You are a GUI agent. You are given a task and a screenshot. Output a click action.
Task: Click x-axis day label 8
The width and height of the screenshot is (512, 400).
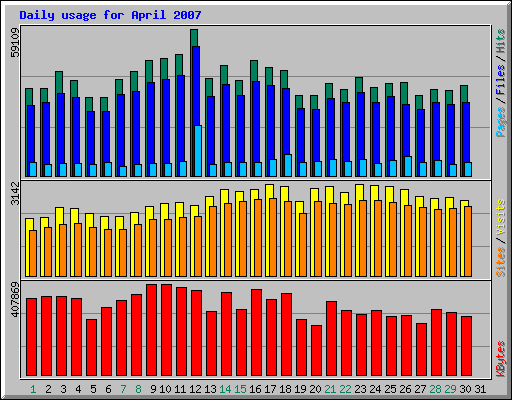click(x=138, y=389)
